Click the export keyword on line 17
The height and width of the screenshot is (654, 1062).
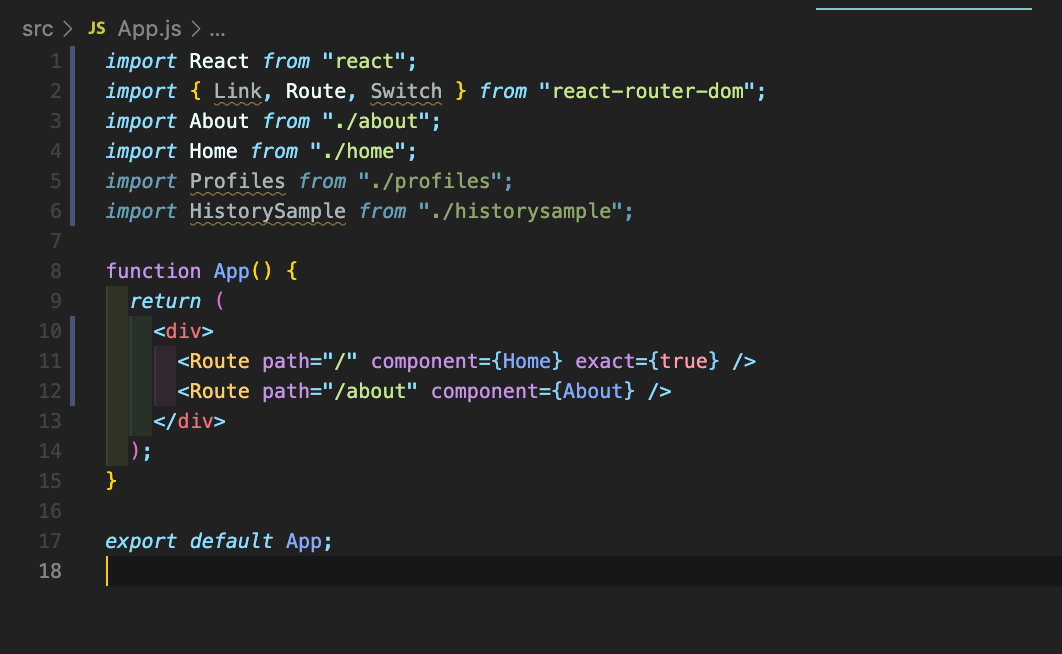(141, 541)
